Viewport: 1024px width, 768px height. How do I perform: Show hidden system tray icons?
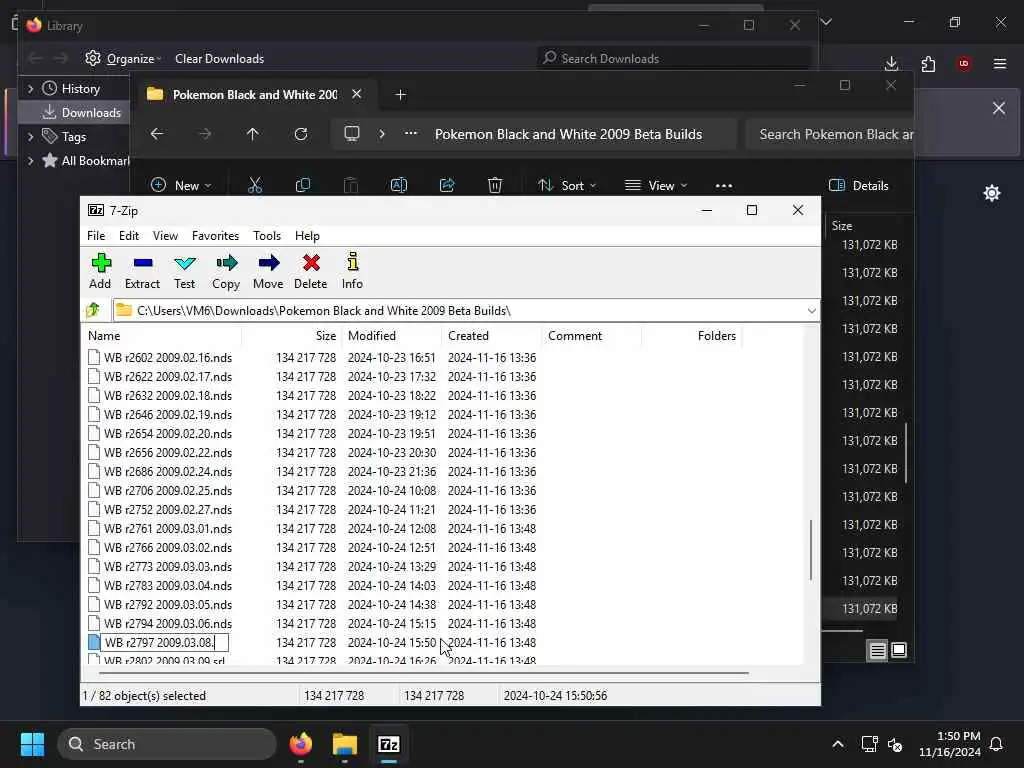[x=838, y=744]
